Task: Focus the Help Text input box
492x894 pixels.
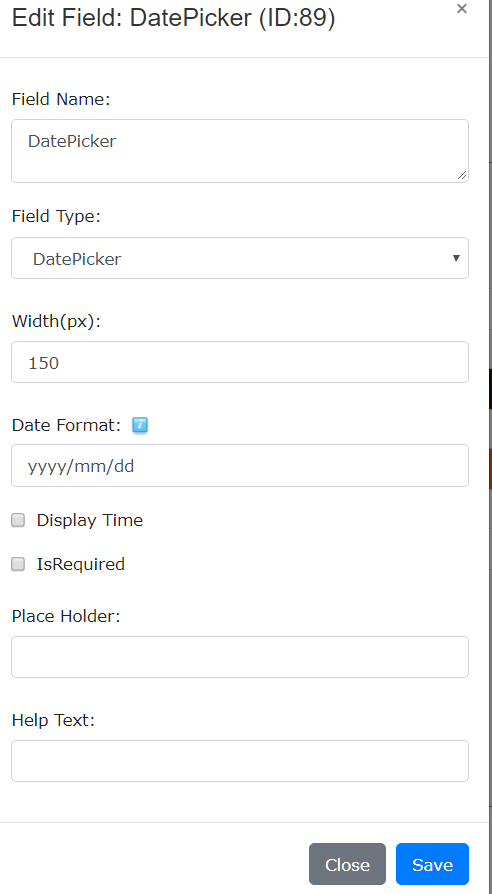Action: [240, 761]
